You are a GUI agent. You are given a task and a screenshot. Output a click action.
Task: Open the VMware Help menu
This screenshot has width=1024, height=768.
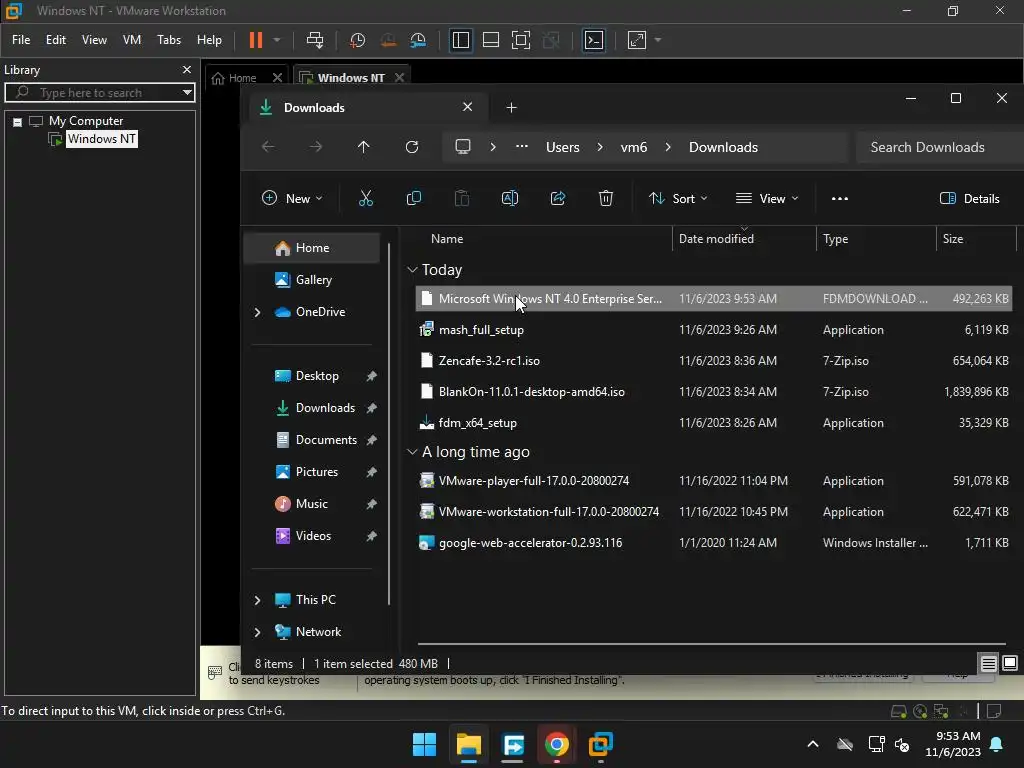click(209, 40)
